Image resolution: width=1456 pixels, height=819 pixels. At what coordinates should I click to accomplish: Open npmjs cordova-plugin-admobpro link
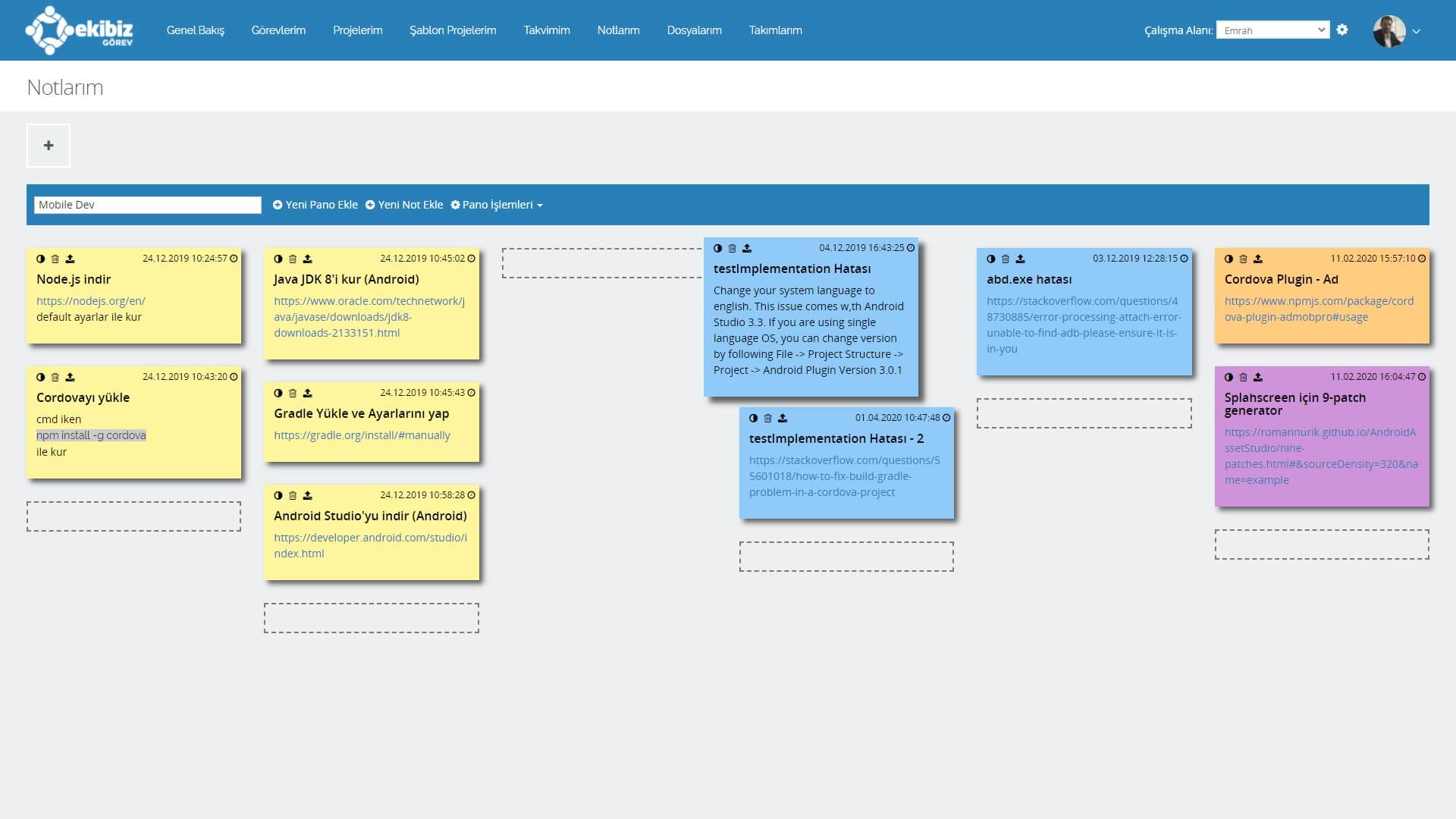pos(1319,309)
